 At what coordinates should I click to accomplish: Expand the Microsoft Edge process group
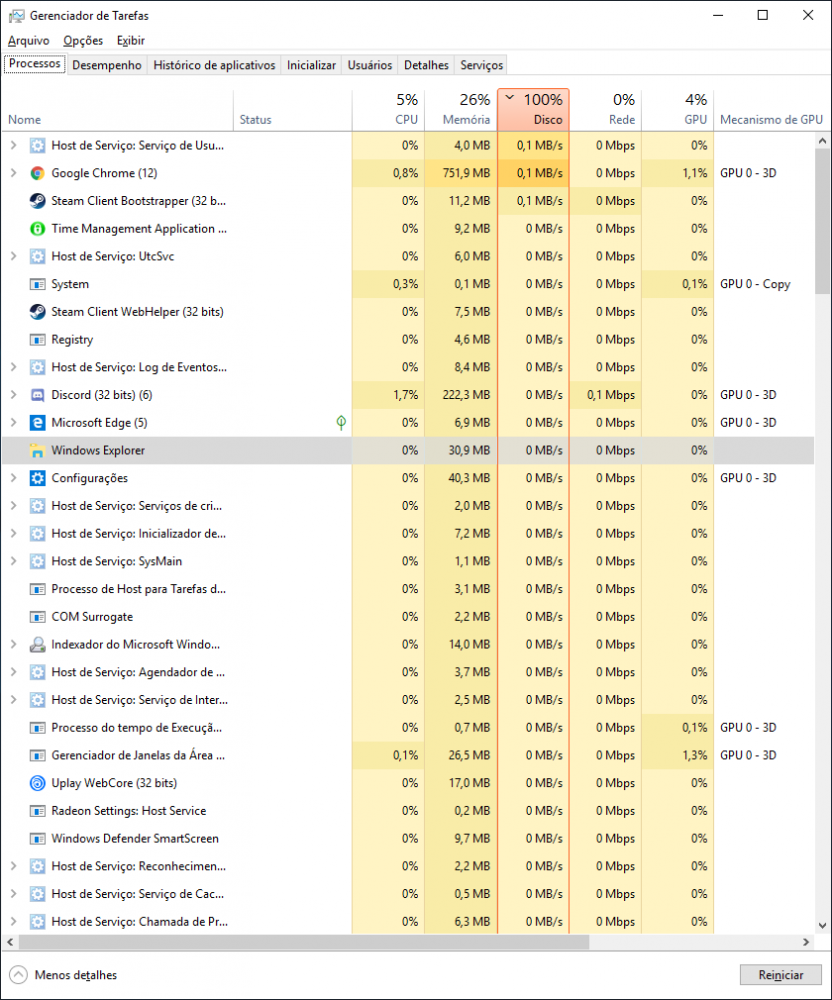pyautogui.click(x=13, y=423)
